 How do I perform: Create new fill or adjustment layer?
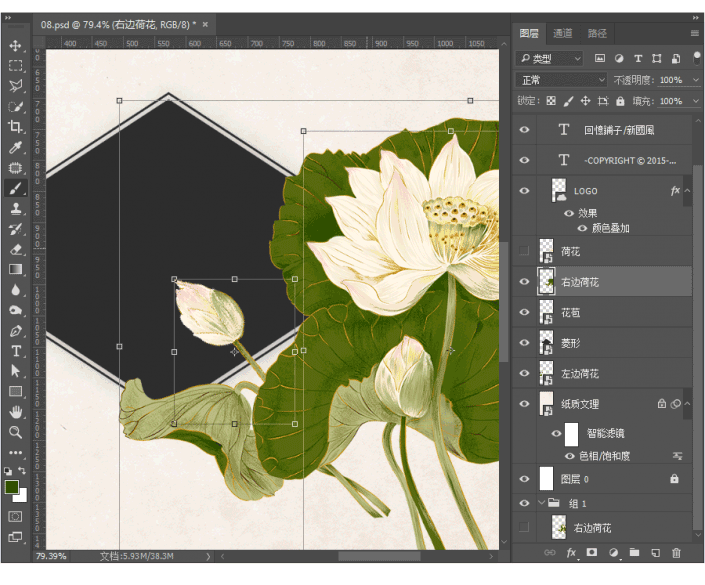[613, 553]
